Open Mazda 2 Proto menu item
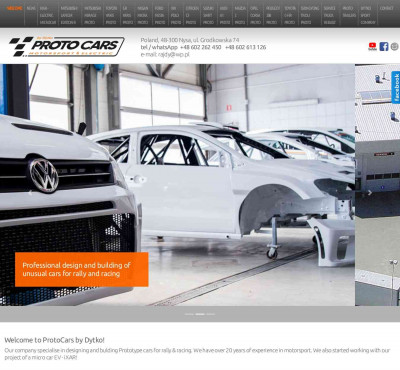Screen dimensions: 400x370 [240, 15]
